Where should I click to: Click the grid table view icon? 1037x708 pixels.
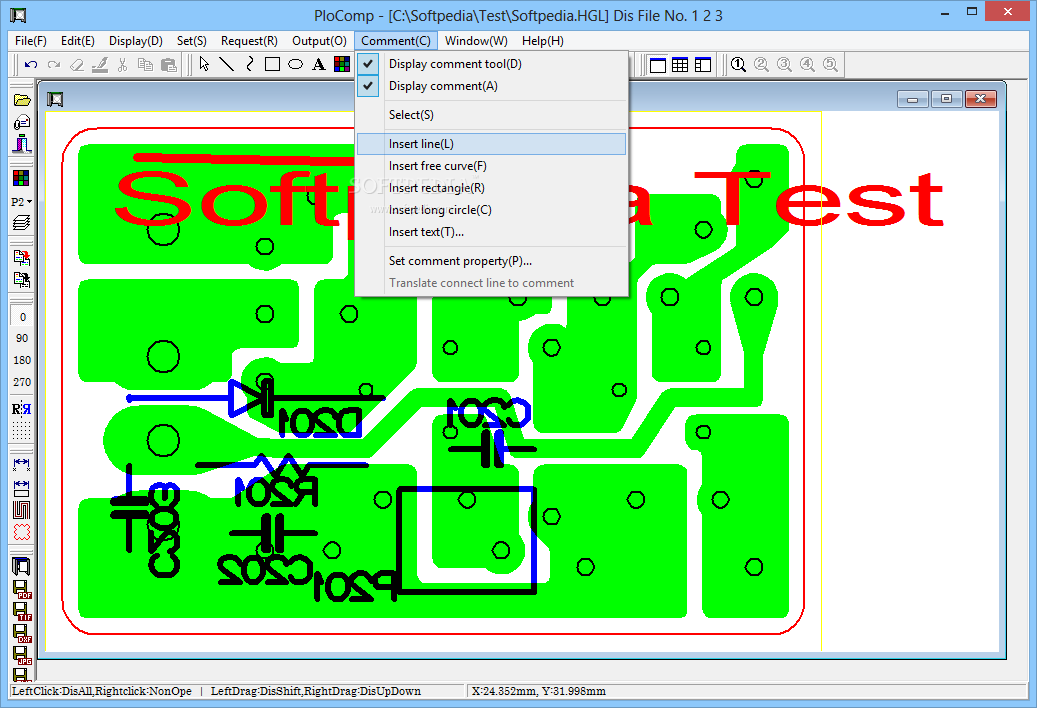tap(680, 65)
